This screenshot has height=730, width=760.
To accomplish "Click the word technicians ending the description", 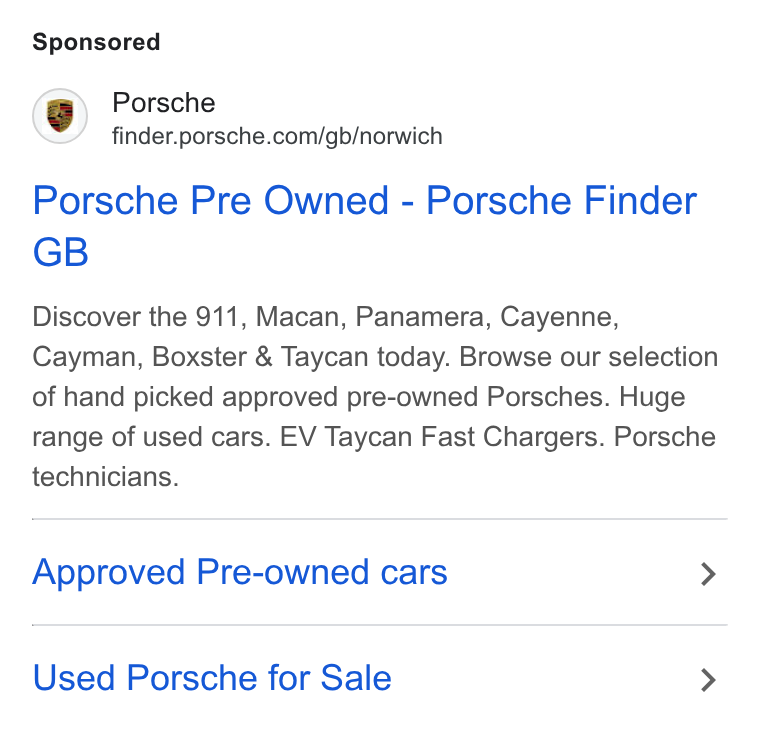I will (106, 477).
